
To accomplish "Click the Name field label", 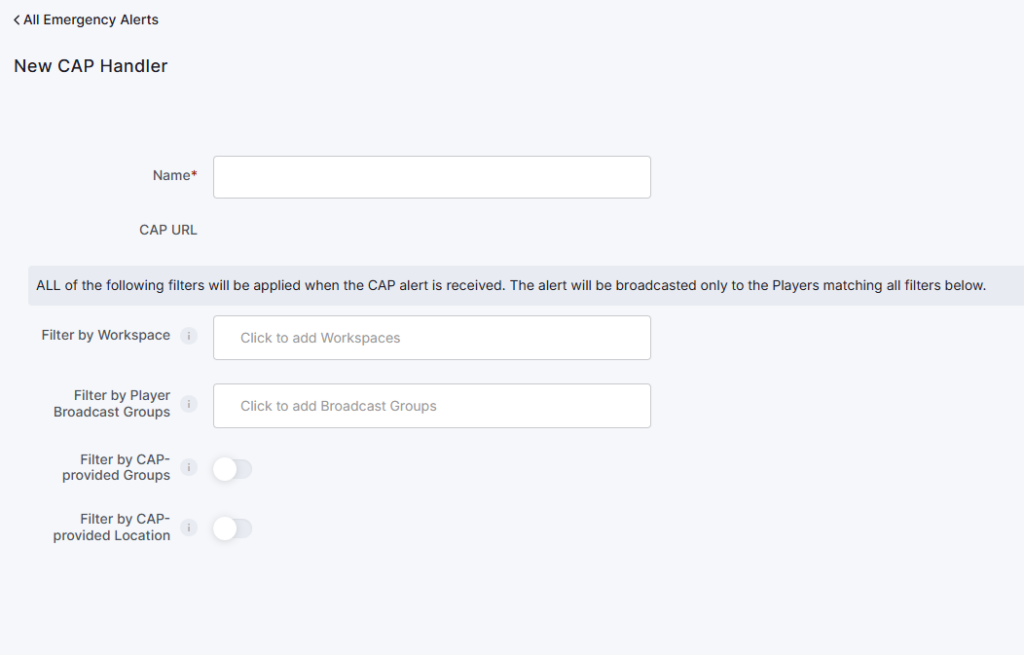I will (x=171, y=175).
